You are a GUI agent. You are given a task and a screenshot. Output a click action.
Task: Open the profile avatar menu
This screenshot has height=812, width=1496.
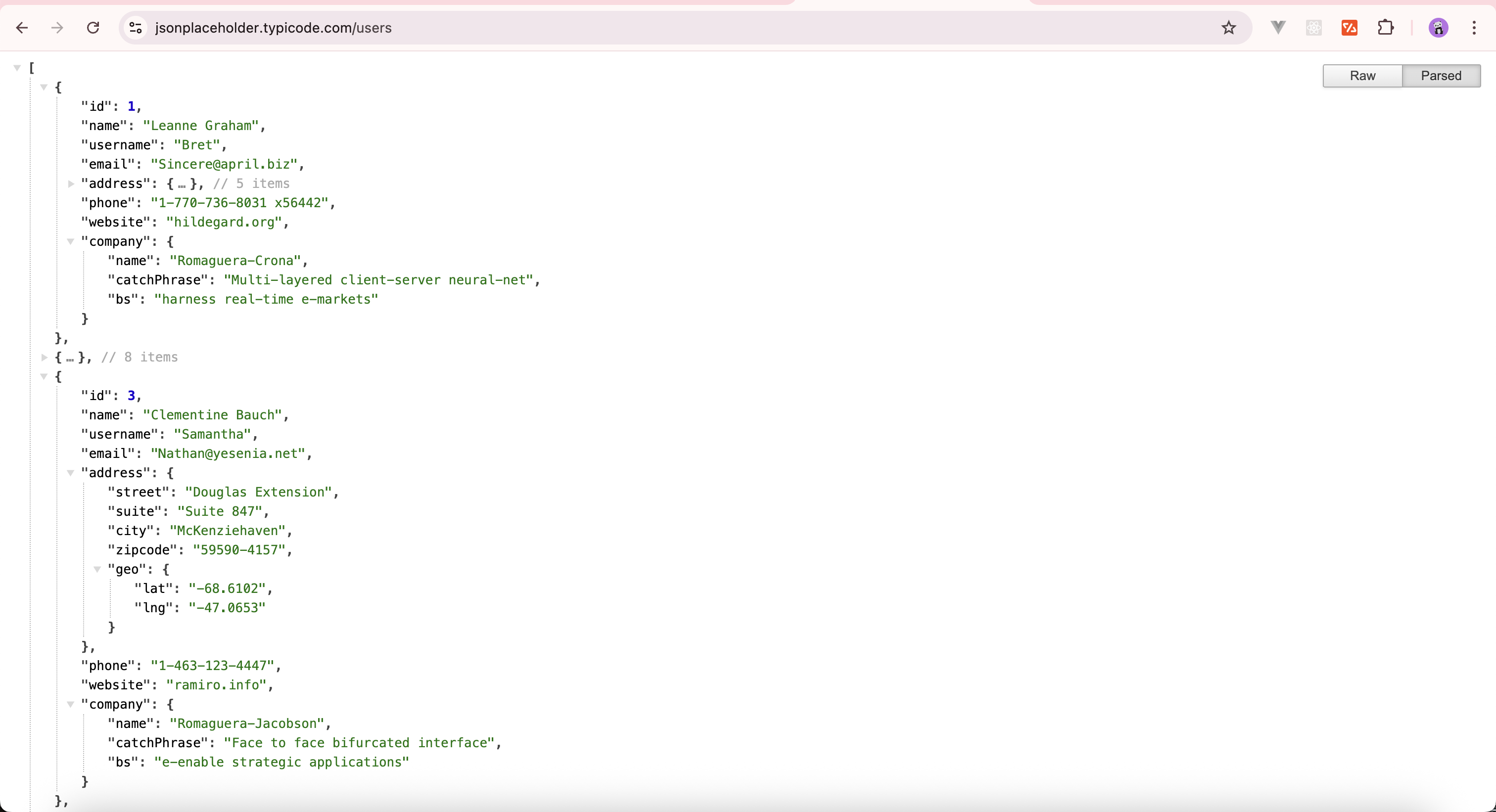pos(1438,28)
